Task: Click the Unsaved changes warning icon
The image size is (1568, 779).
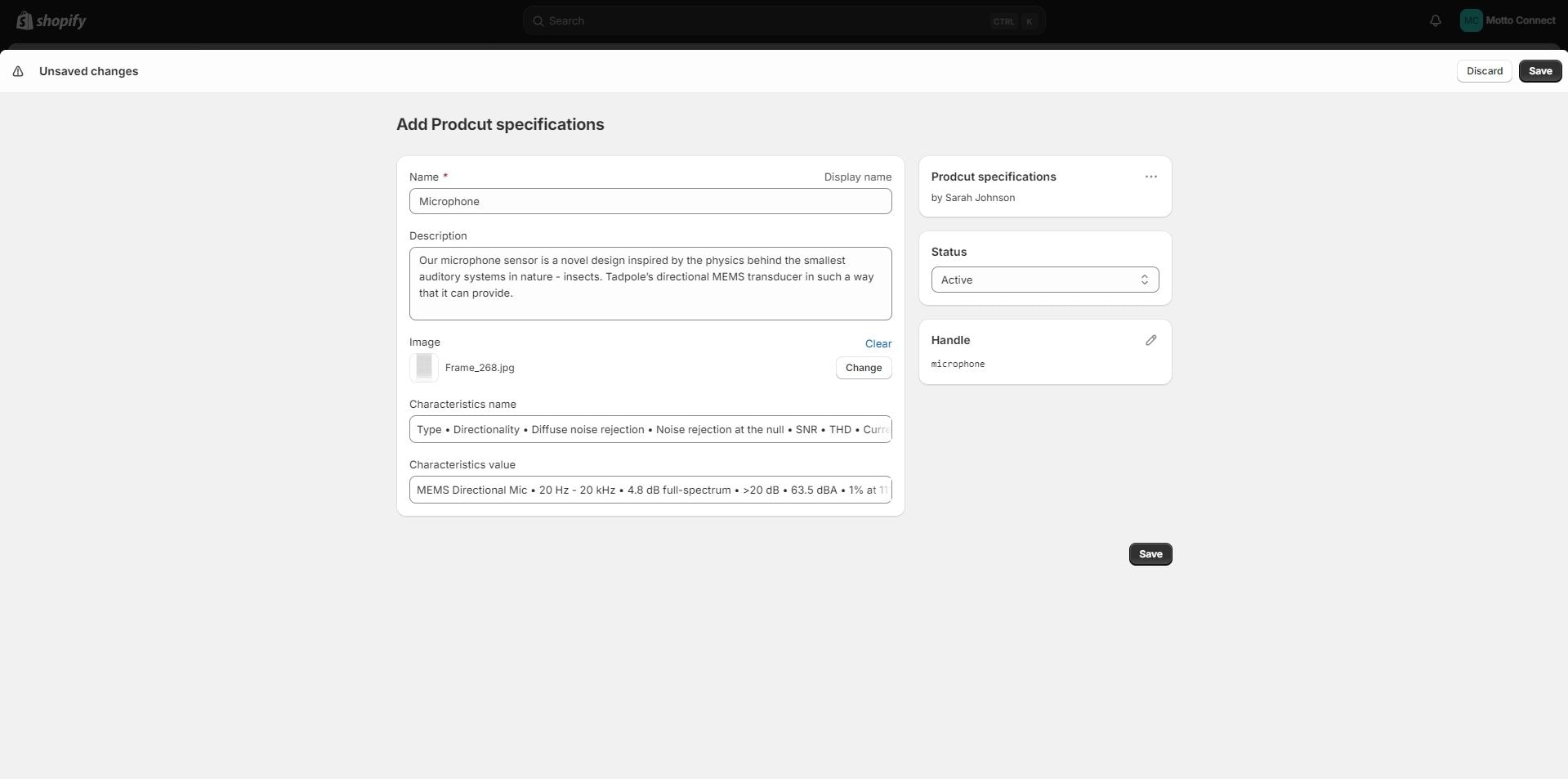Action: pos(18,71)
